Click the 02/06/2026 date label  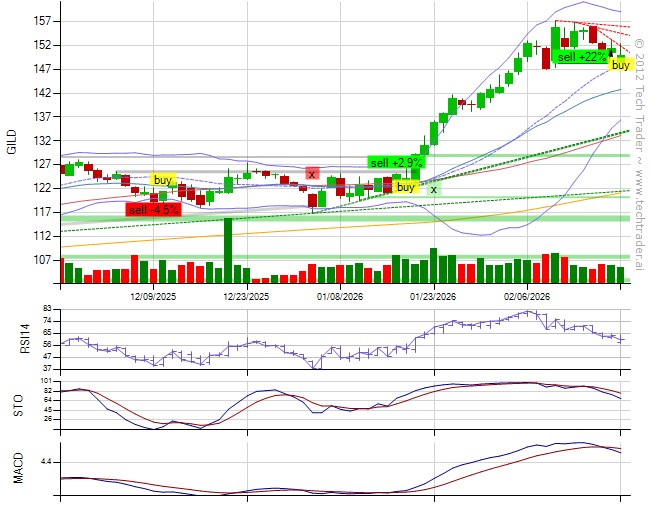526,297
